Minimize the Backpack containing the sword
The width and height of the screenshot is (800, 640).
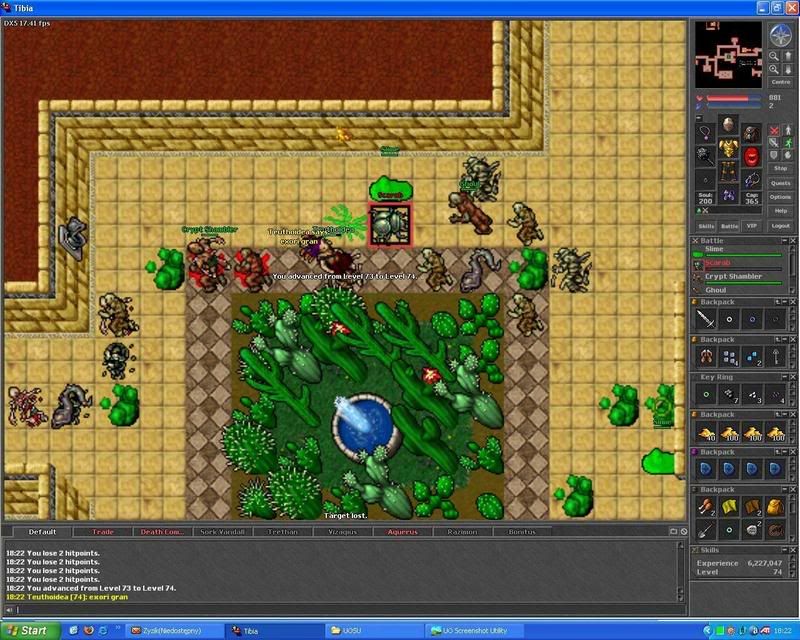(x=785, y=302)
